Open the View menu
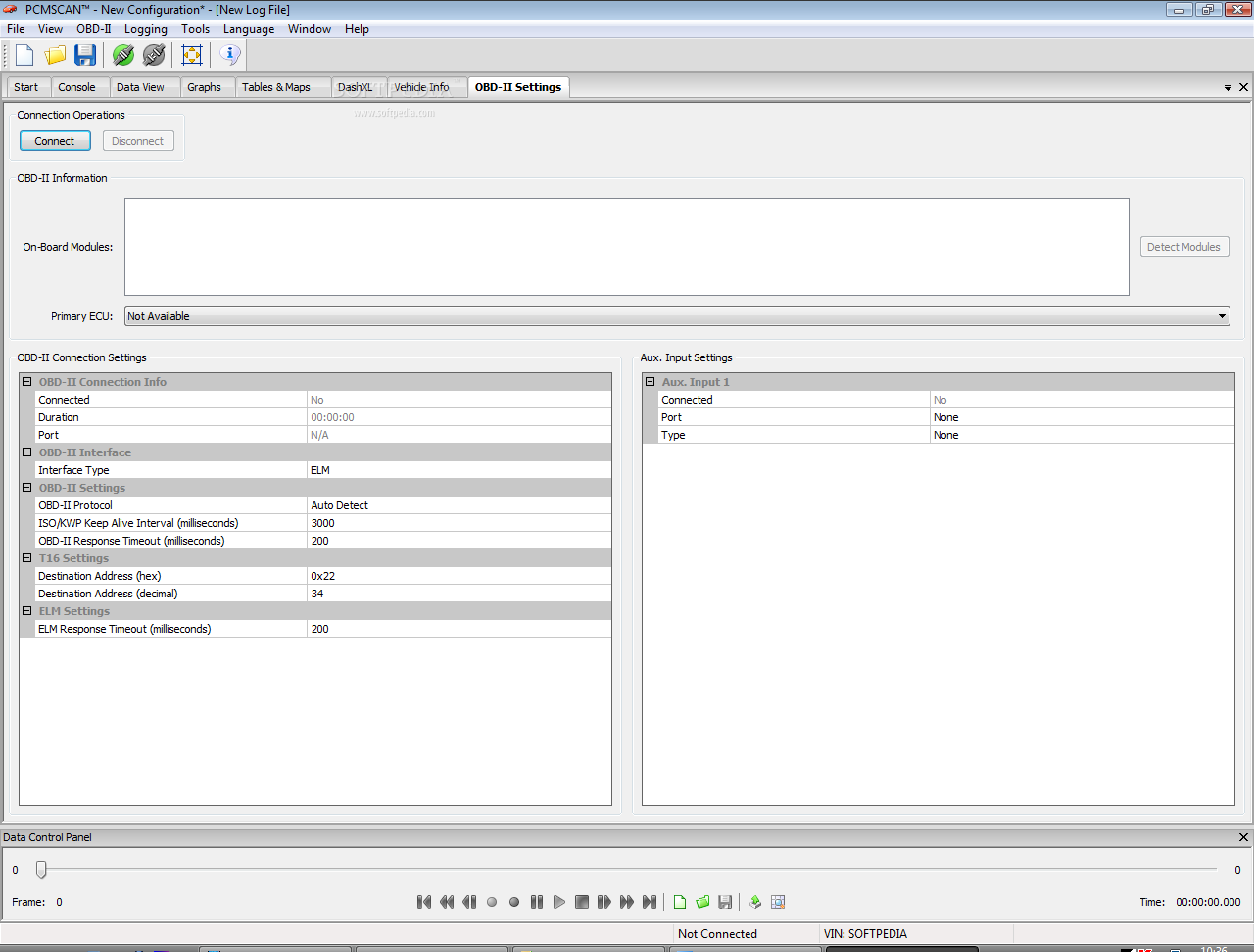 (x=50, y=29)
